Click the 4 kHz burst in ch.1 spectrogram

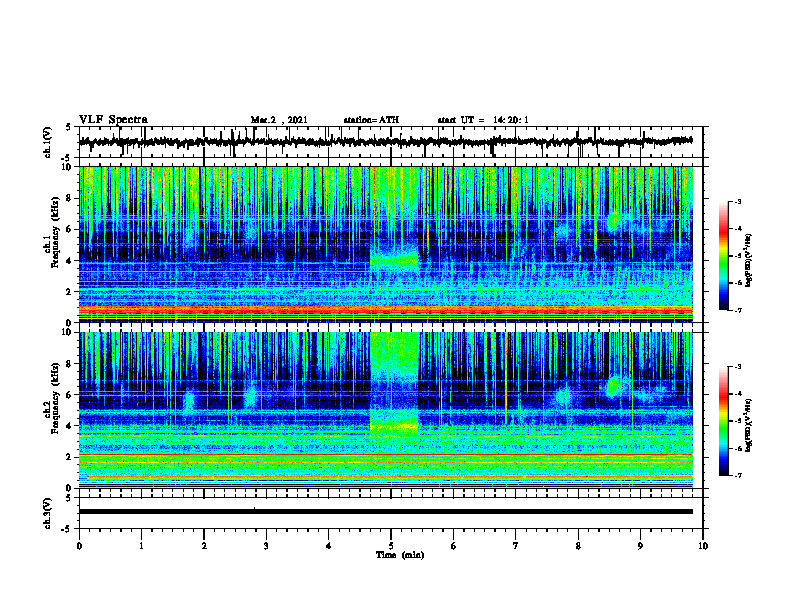point(394,260)
